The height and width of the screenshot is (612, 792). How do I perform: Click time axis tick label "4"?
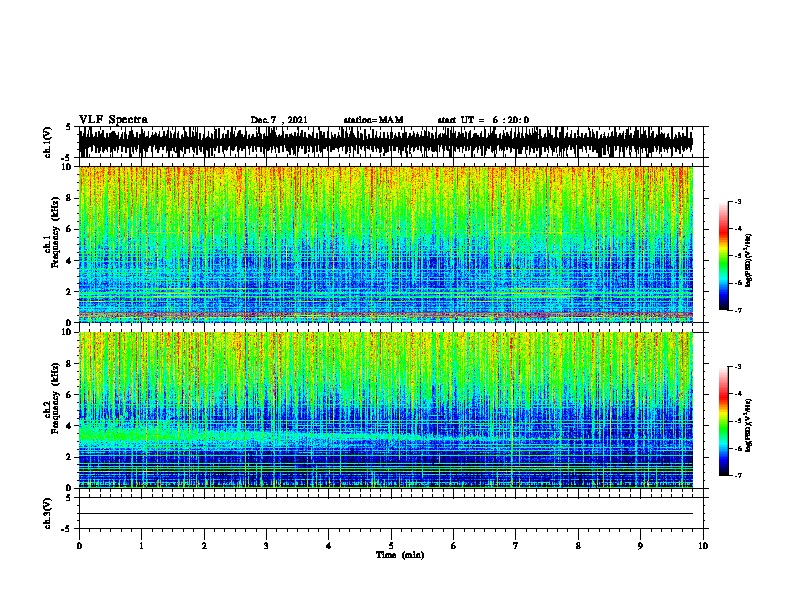tap(329, 546)
